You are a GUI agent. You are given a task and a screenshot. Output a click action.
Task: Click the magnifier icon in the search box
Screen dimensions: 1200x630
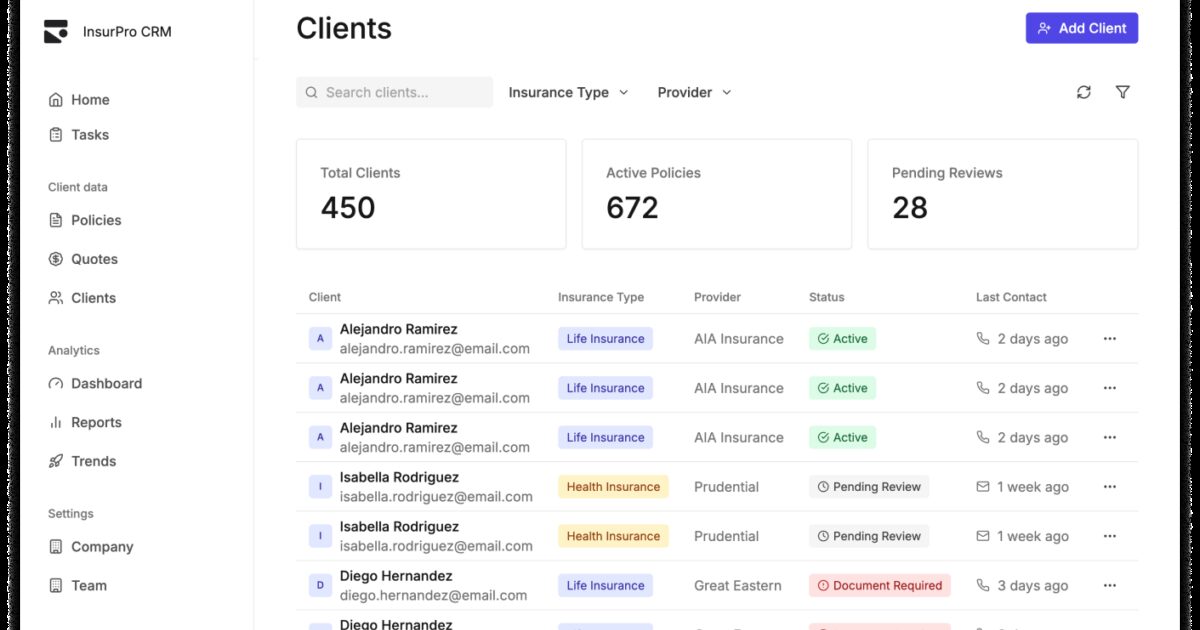(x=312, y=92)
